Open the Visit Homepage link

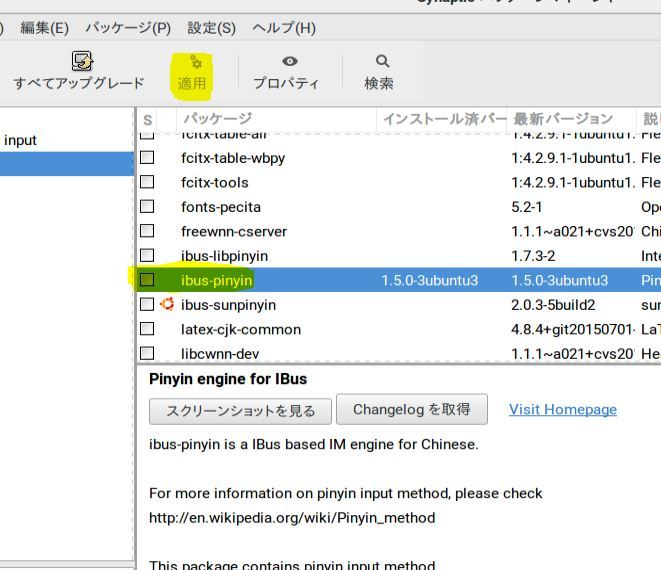click(x=562, y=409)
